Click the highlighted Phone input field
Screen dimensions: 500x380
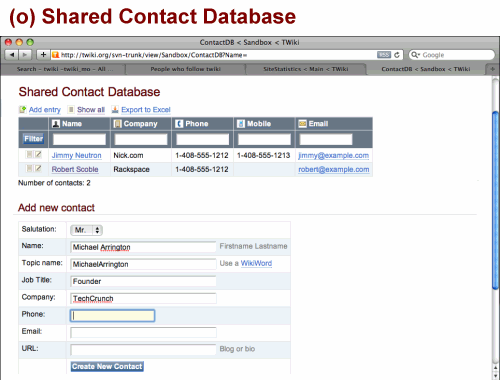click(x=112, y=316)
